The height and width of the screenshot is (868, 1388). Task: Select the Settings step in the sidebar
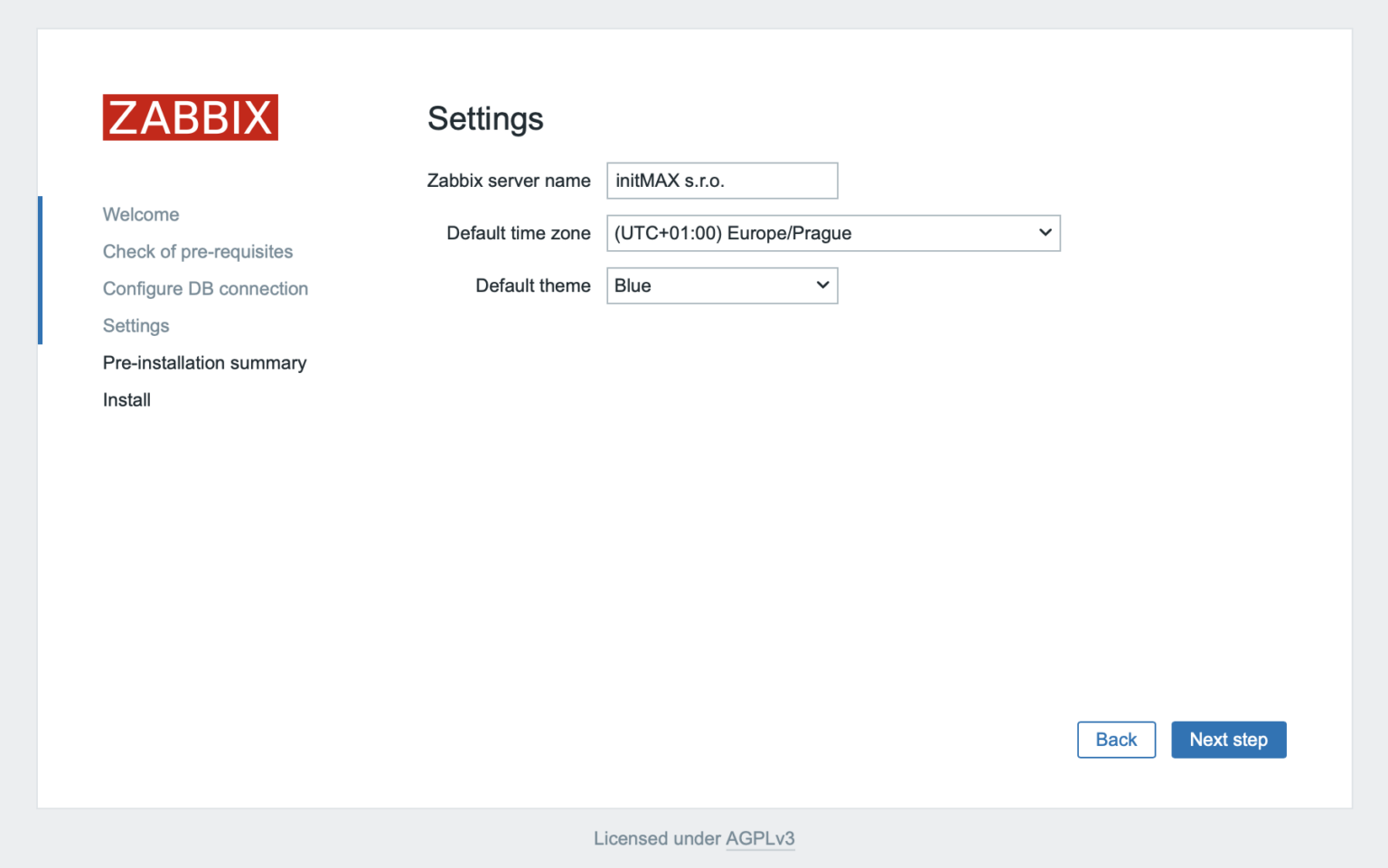[136, 325]
